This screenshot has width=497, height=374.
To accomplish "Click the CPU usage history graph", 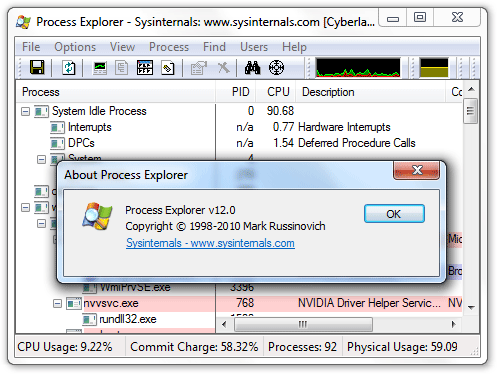I will pos(358,68).
